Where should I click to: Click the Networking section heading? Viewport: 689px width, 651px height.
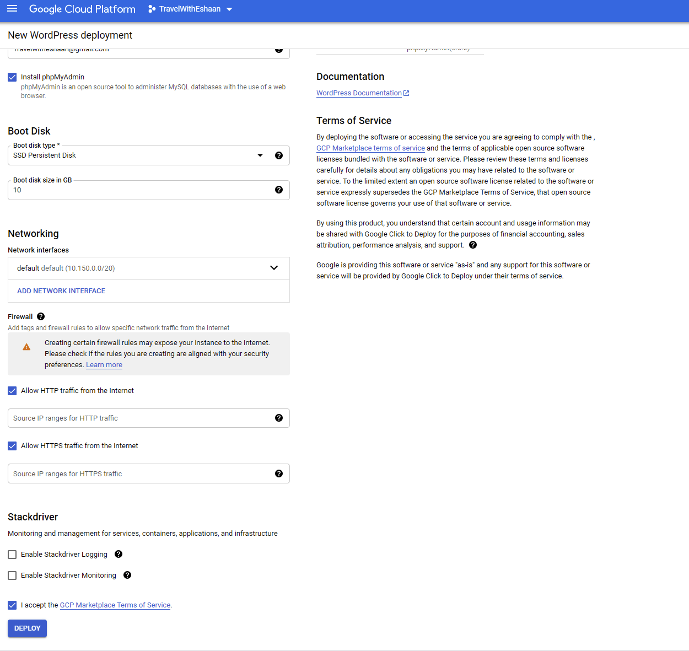click(x=33, y=234)
